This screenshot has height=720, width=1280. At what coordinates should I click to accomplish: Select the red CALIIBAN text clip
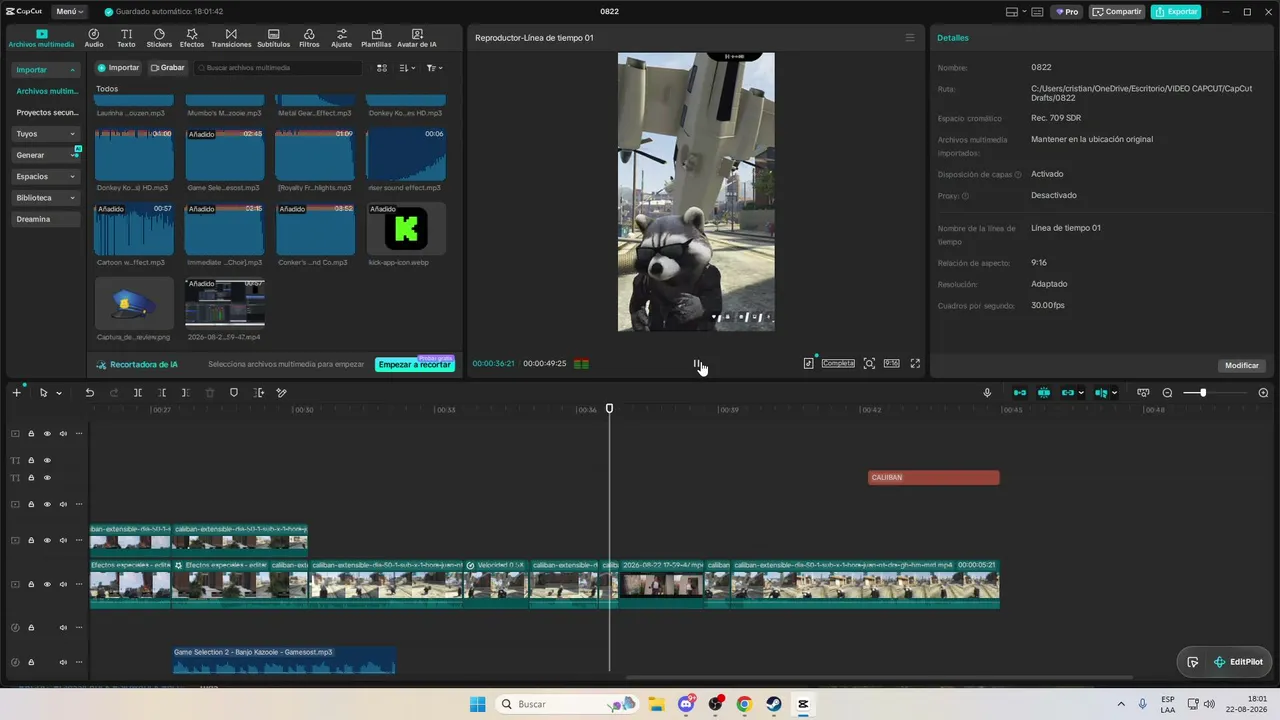pos(933,478)
